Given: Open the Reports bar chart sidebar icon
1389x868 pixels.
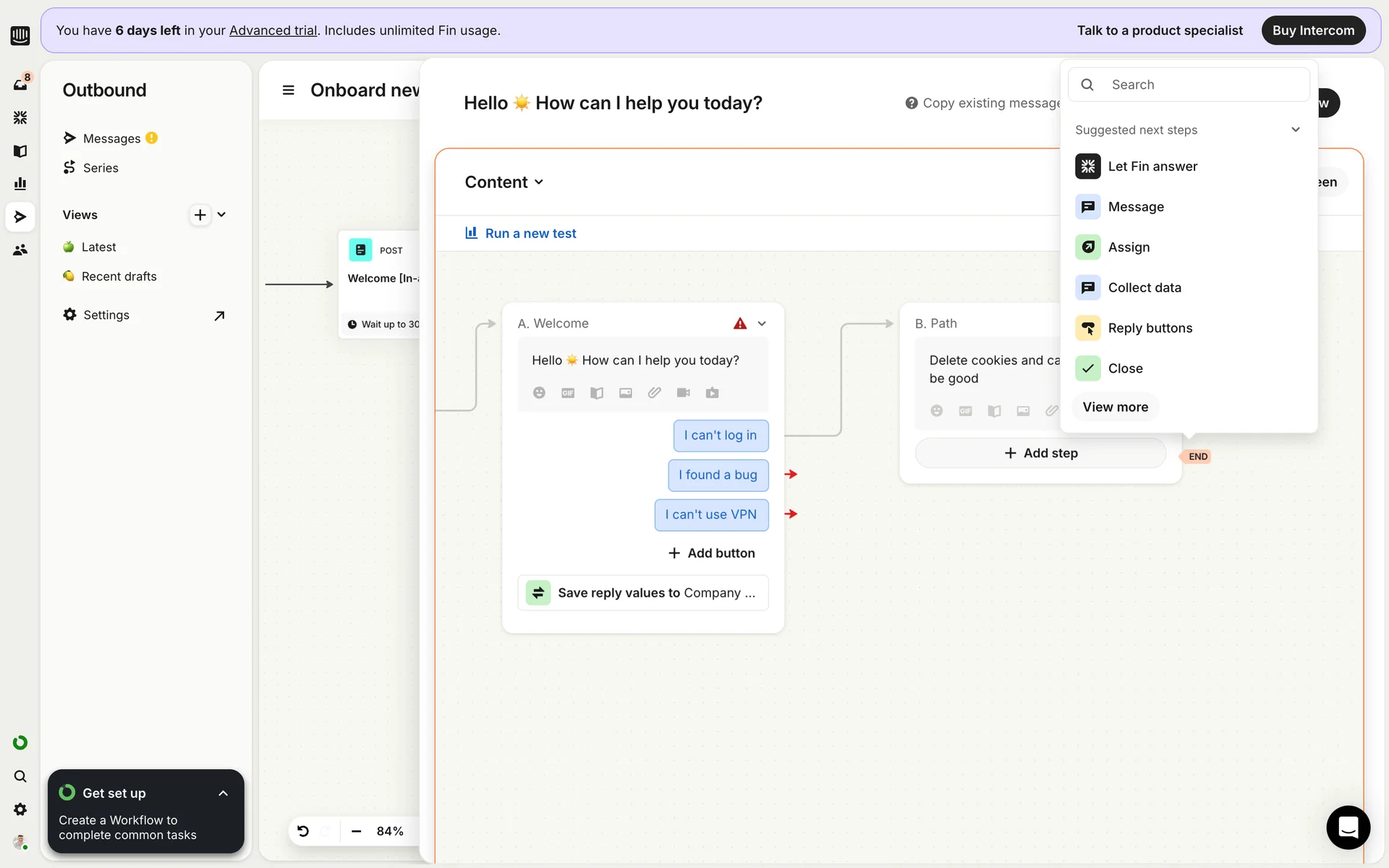Looking at the screenshot, I should click(20, 184).
